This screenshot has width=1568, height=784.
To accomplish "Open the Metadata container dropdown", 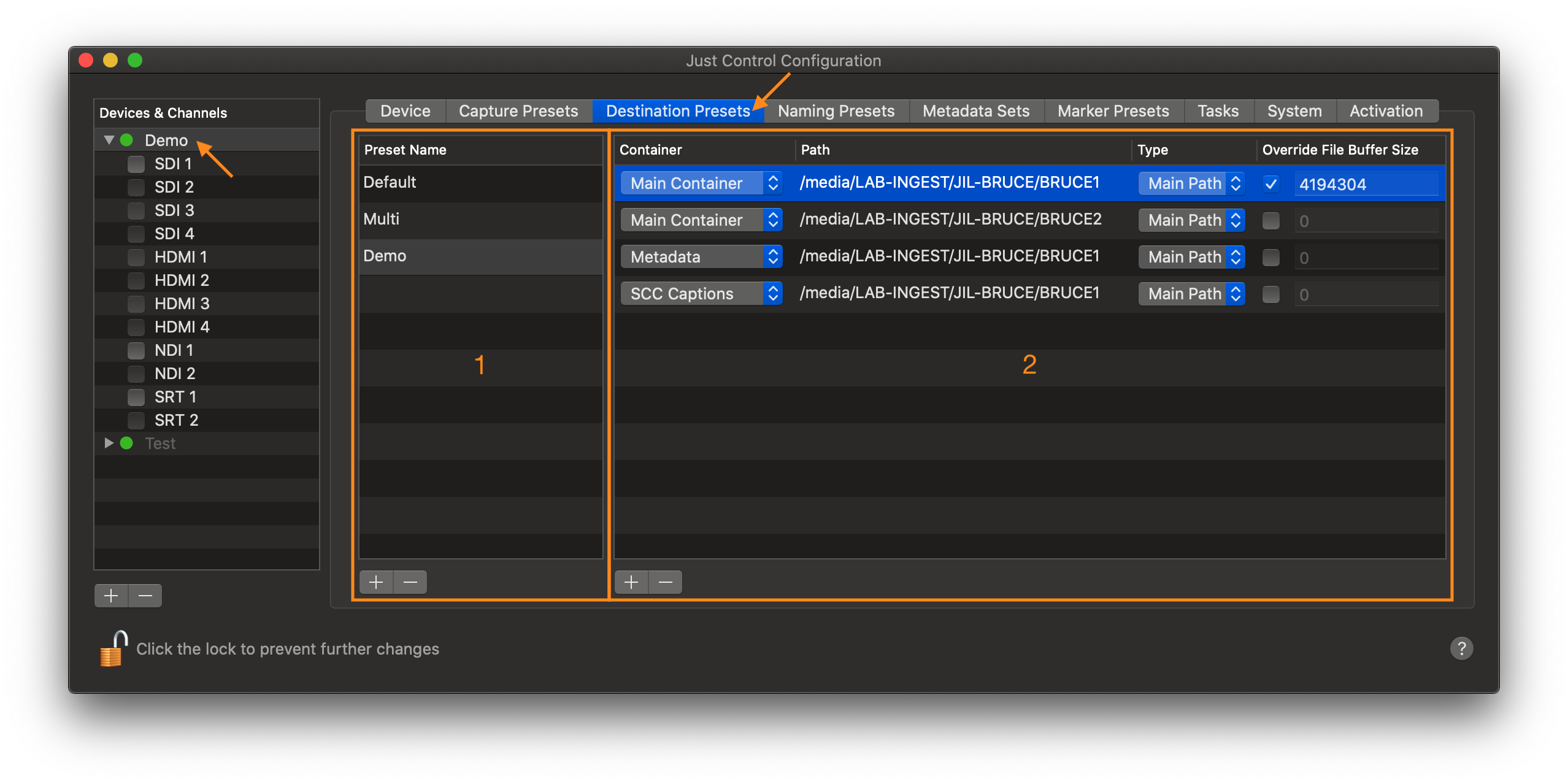I will coord(701,256).
